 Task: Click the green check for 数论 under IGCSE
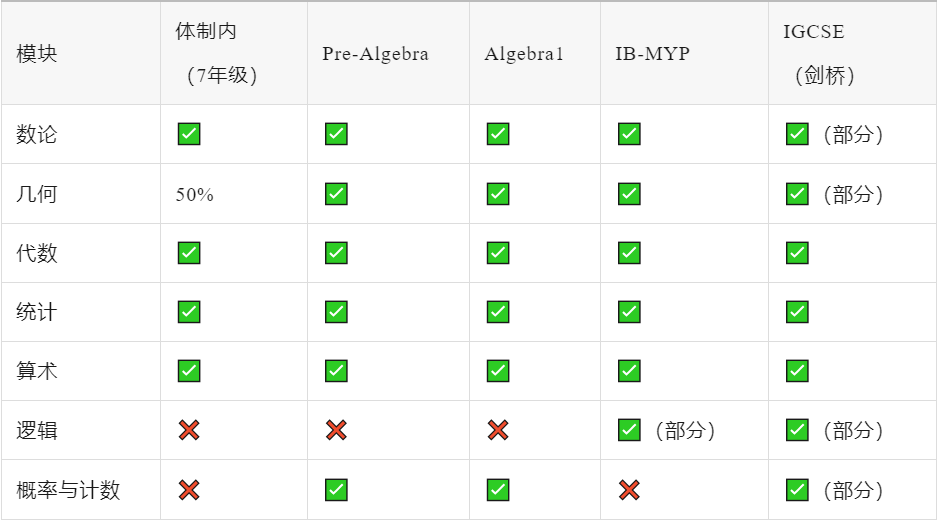point(797,134)
